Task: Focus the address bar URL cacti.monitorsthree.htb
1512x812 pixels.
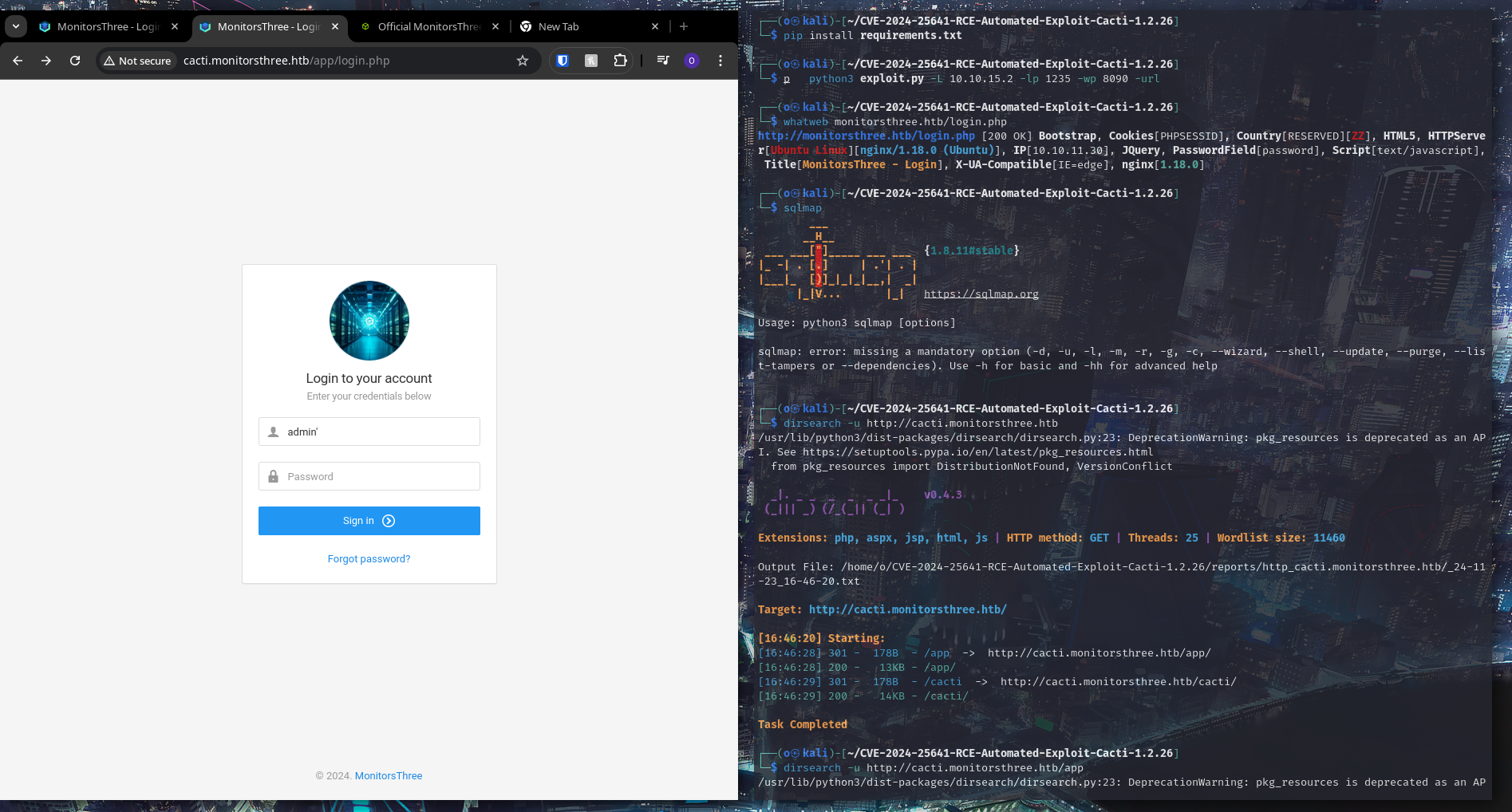Action: coord(286,61)
